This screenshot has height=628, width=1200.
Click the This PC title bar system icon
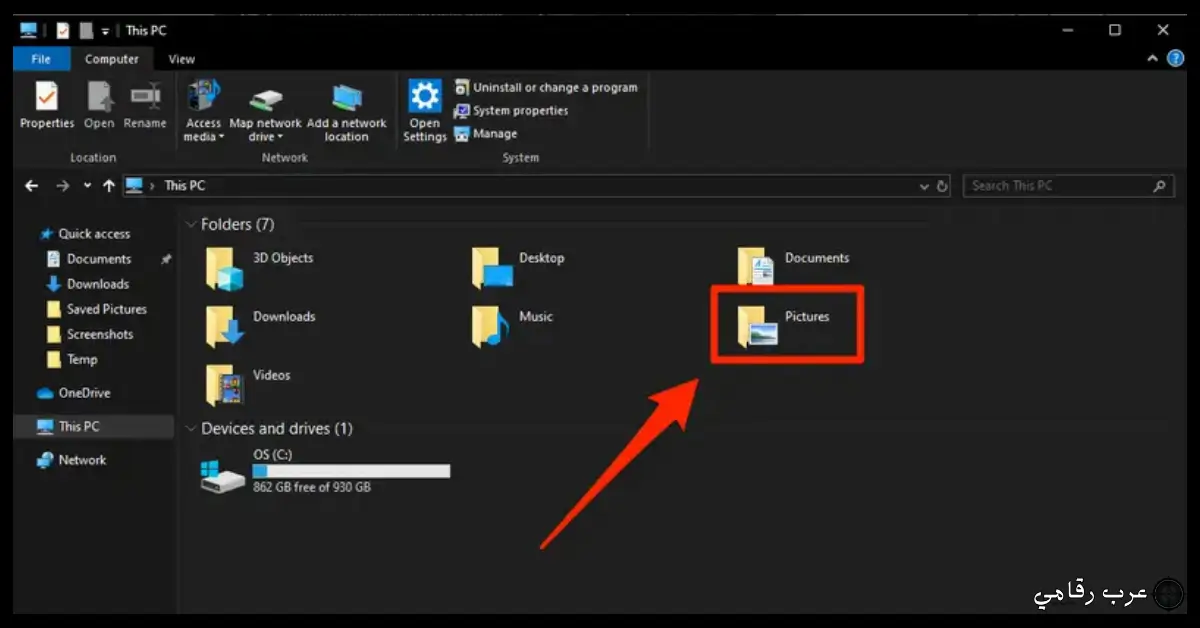pos(28,30)
